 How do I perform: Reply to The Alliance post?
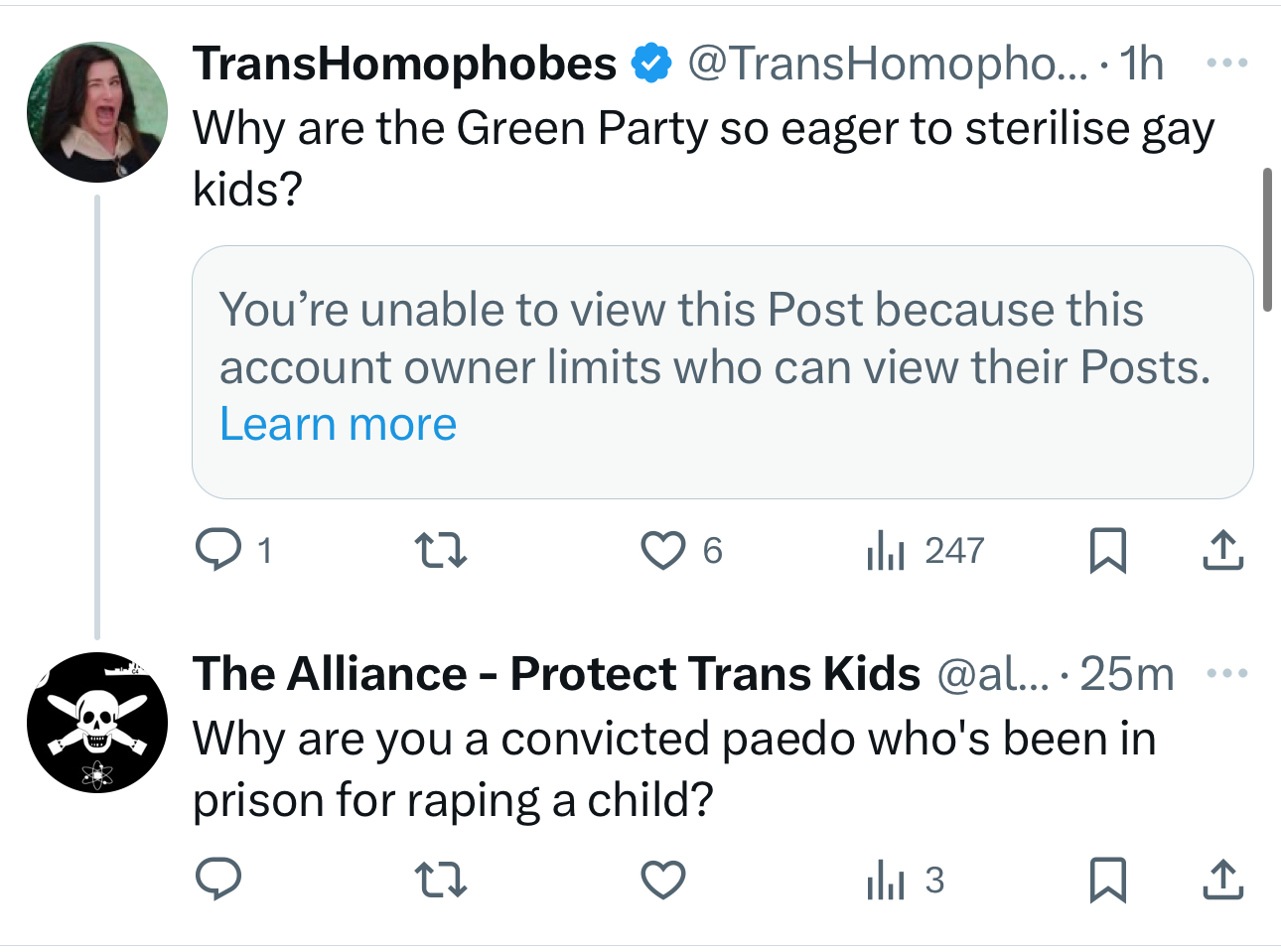(x=218, y=880)
